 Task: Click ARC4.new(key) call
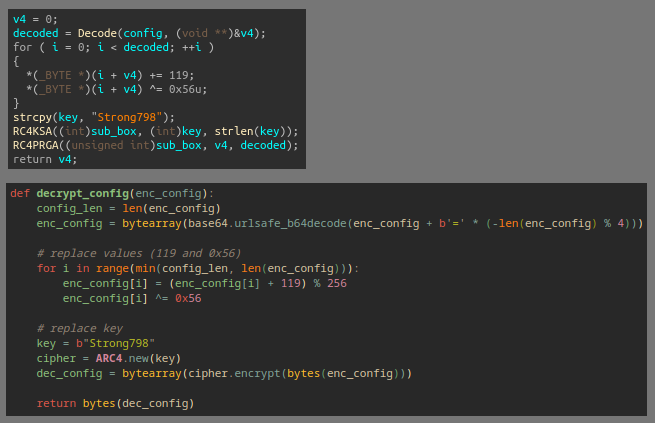pyautogui.click(x=138, y=358)
